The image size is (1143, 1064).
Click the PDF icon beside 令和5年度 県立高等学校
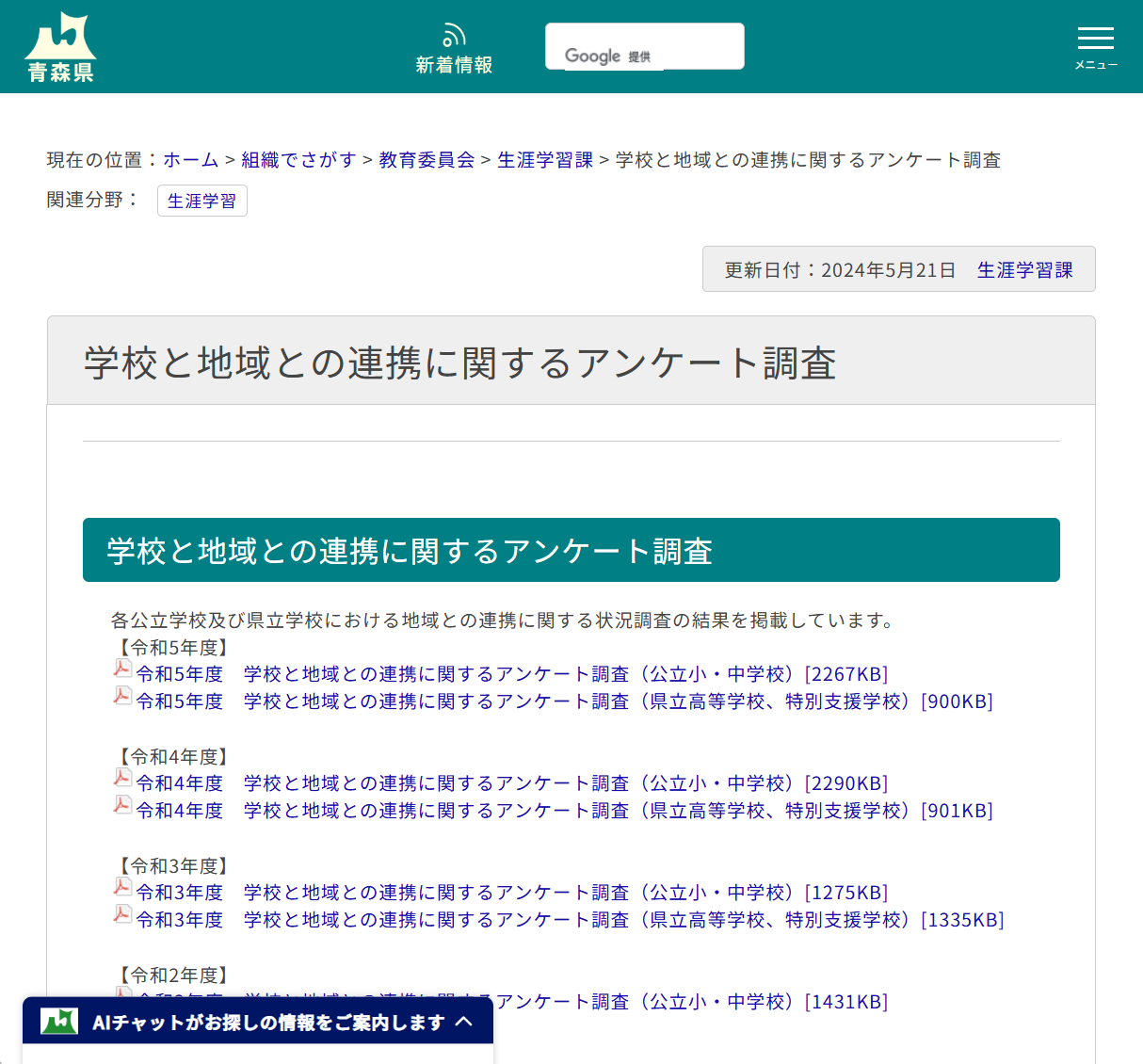[x=122, y=696]
